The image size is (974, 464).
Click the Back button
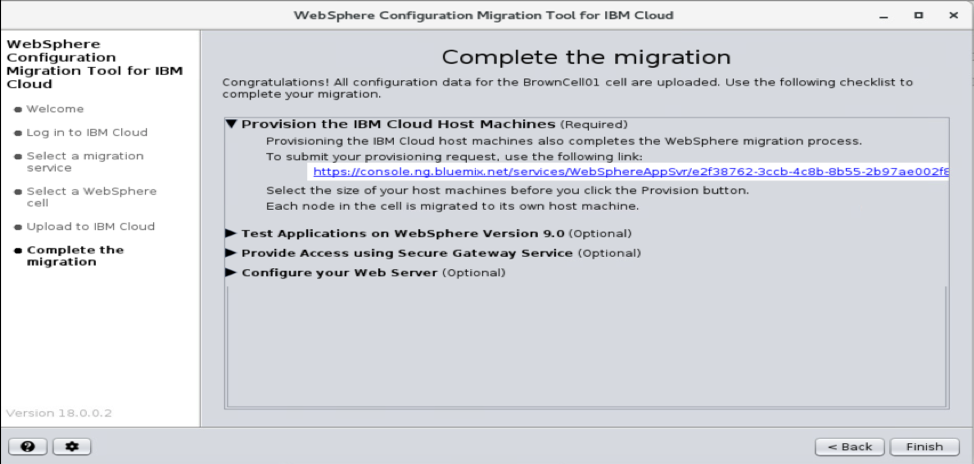(848, 446)
